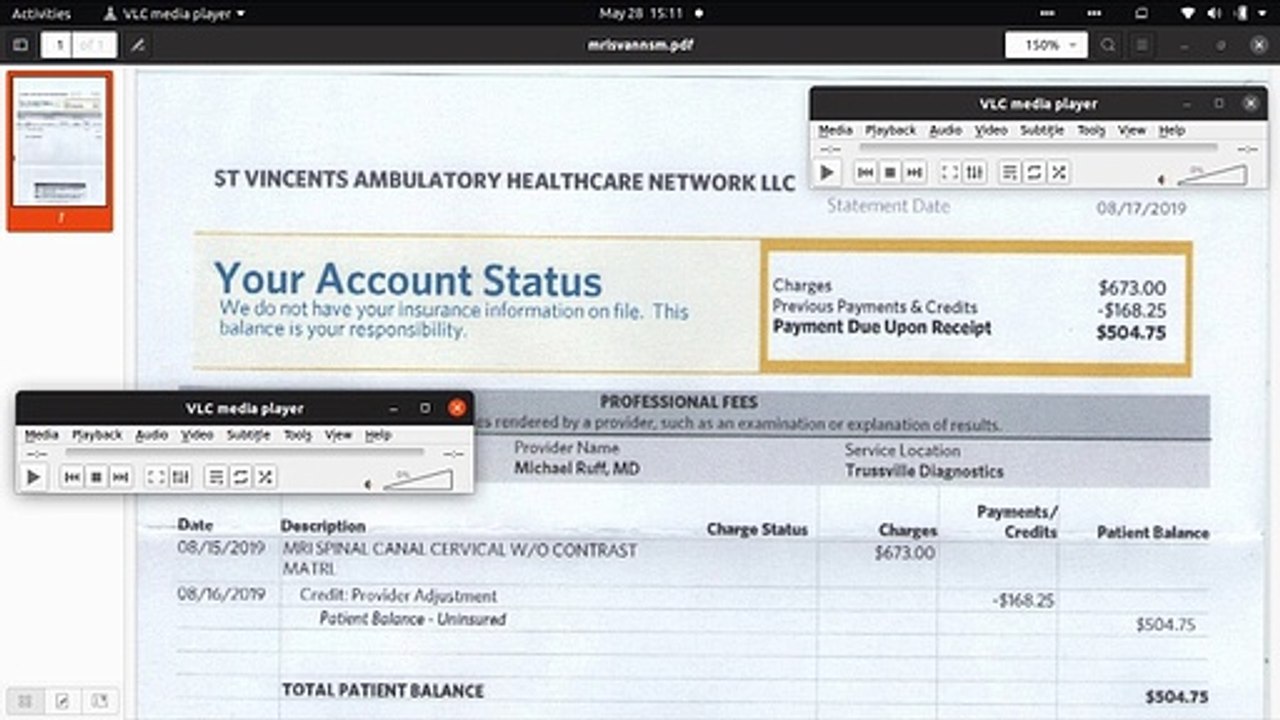The image size is (1280, 720).
Task: Toggle fullscreen in orange-close VLC window
Action: 155,477
